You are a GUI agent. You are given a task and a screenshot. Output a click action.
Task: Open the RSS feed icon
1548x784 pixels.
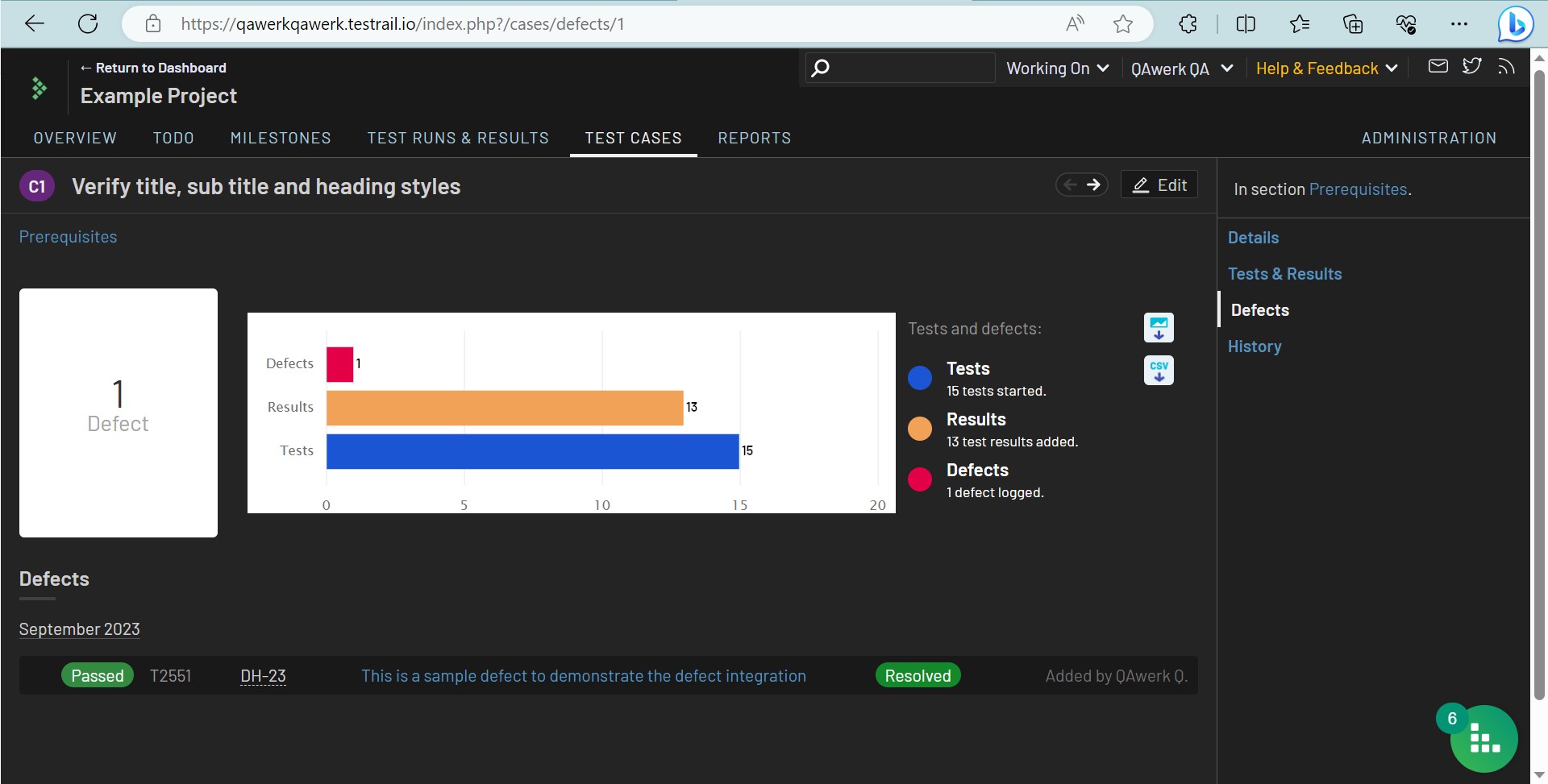pos(1506,66)
